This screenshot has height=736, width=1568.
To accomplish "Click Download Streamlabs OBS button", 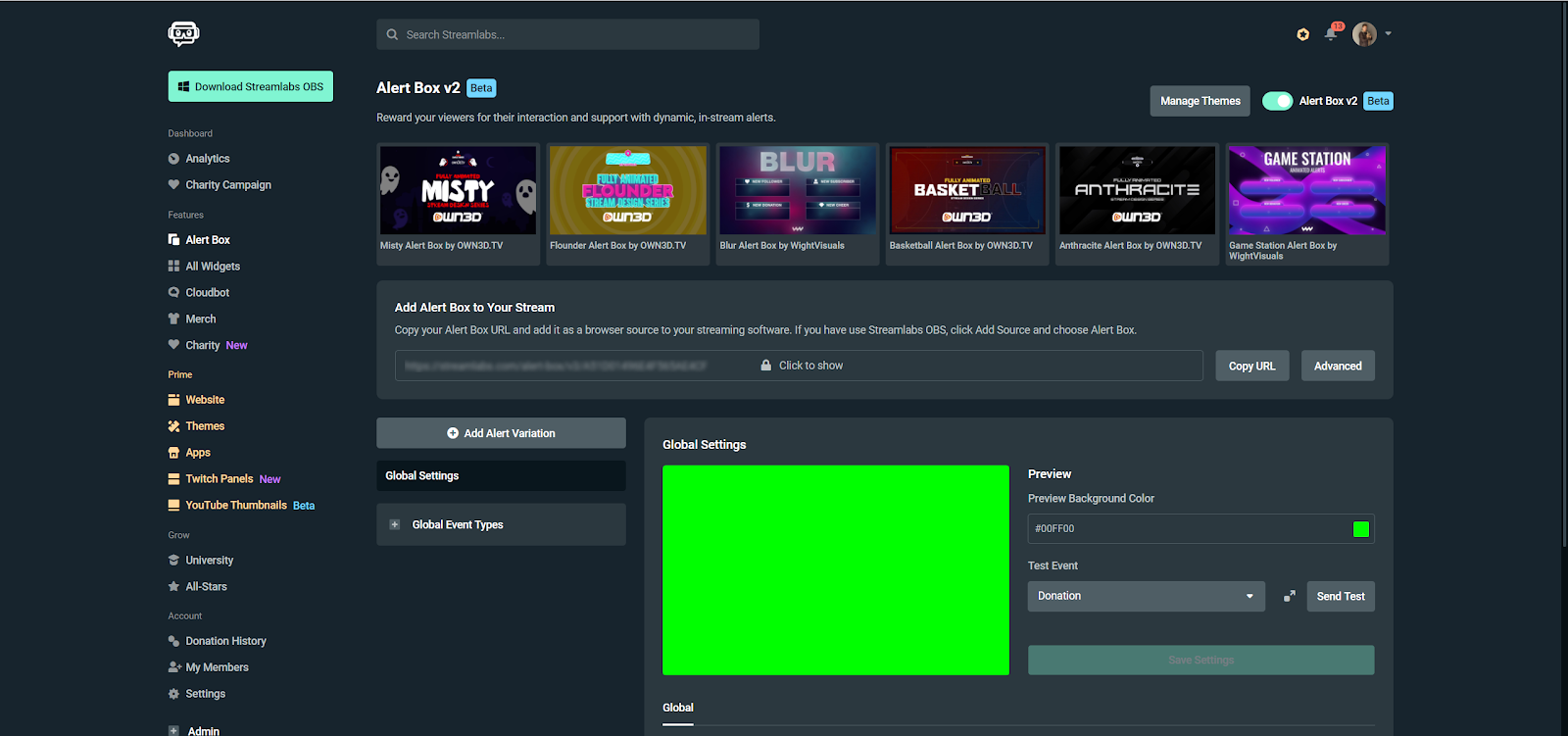I will coord(250,86).
